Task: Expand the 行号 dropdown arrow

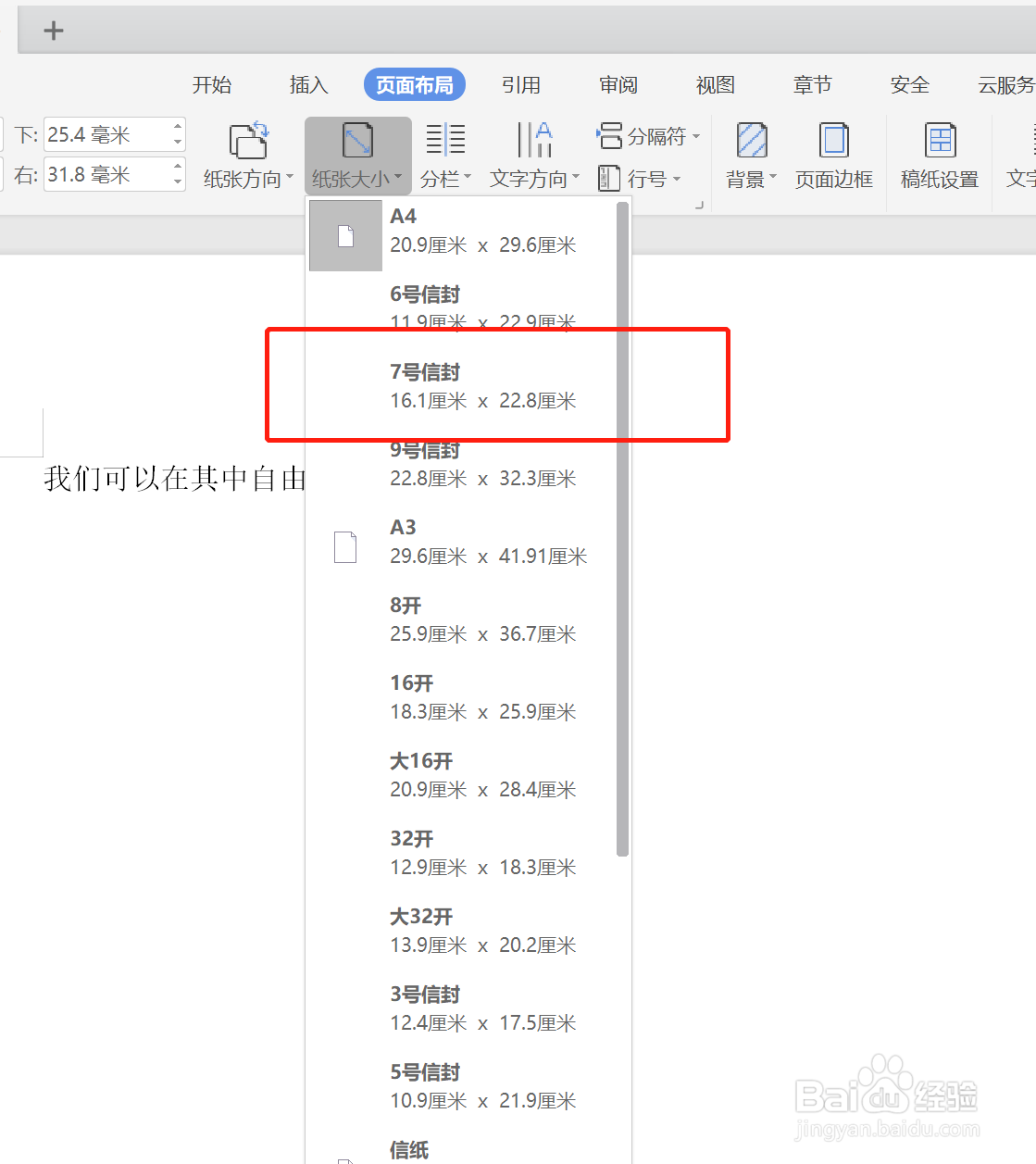Action: pyautogui.click(x=677, y=179)
